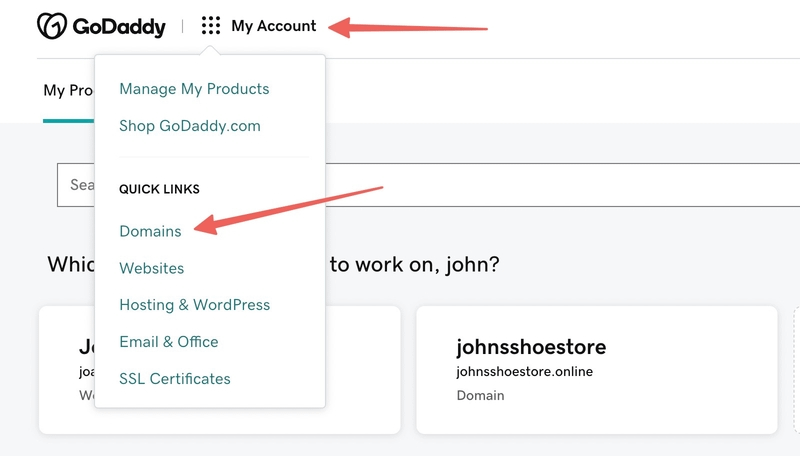Open Shop GoDaddy.com link

tap(190, 125)
